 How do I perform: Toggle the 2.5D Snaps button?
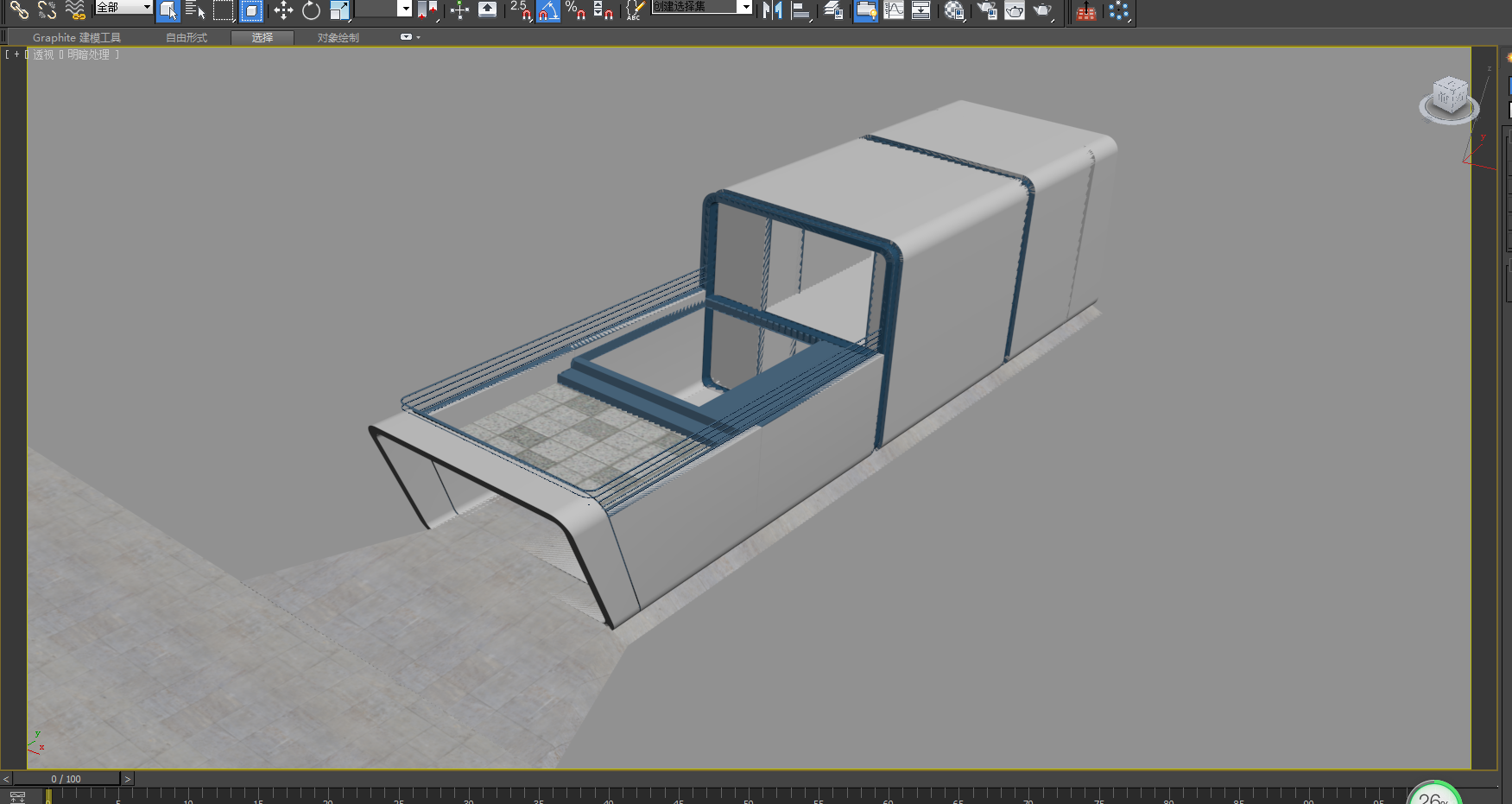click(521, 10)
